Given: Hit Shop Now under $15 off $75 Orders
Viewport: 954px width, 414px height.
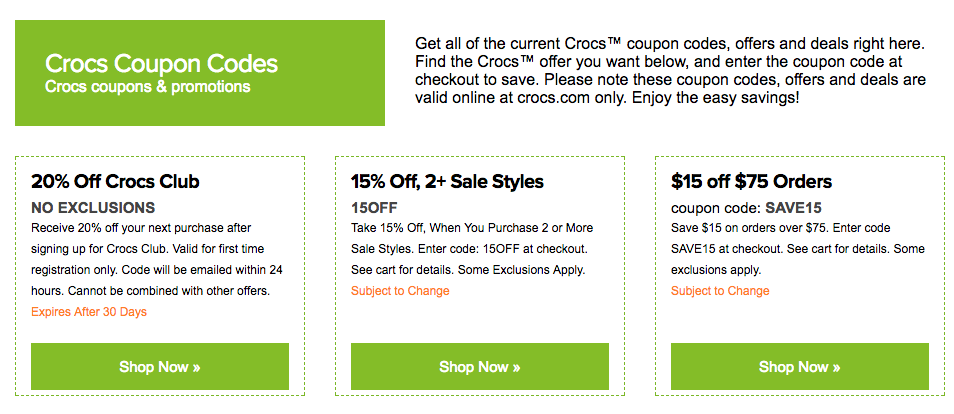Looking at the screenshot, I should click(x=800, y=367).
